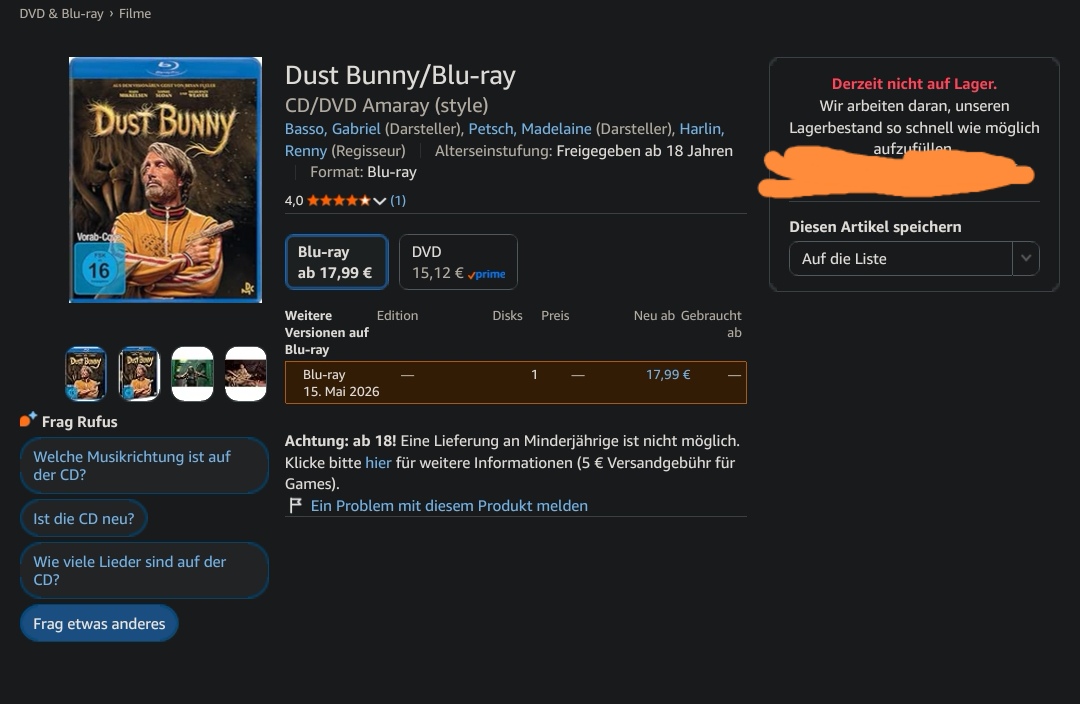Click the prime logo on DVD option
1080x704 pixels.
(486, 274)
